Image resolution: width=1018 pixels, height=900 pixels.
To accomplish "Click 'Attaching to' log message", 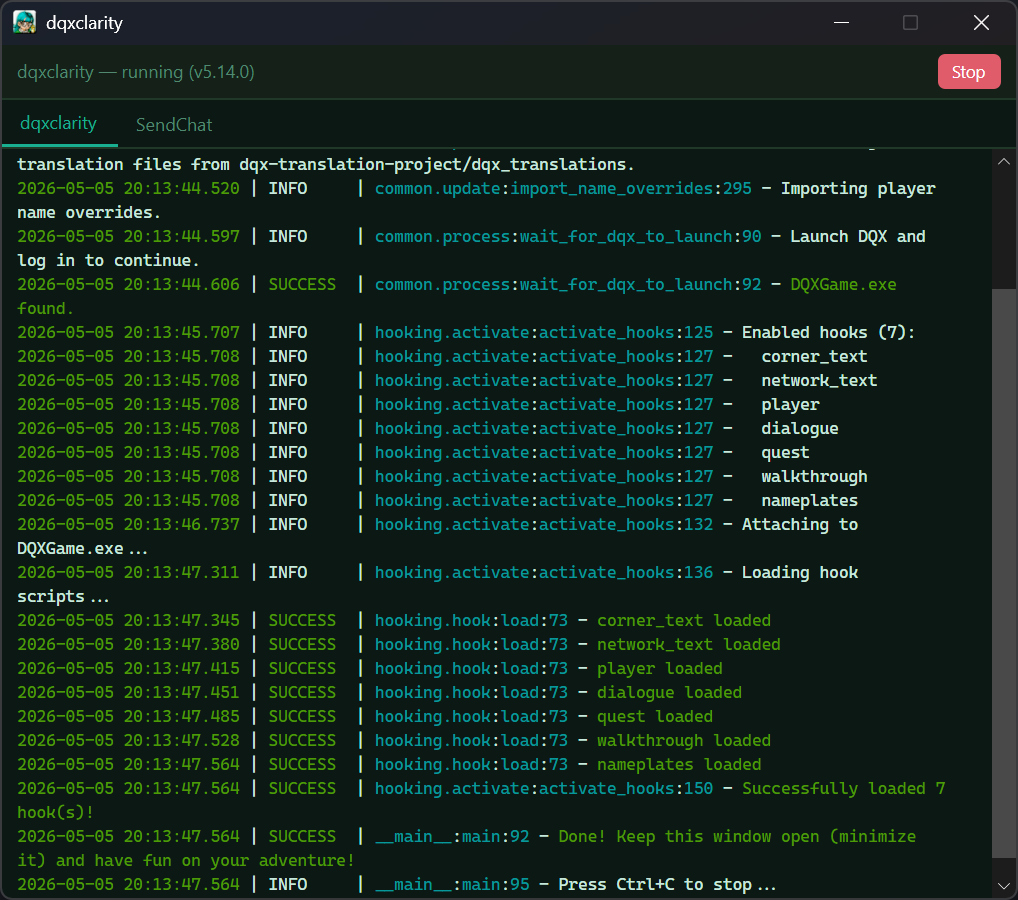I will tap(800, 525).
